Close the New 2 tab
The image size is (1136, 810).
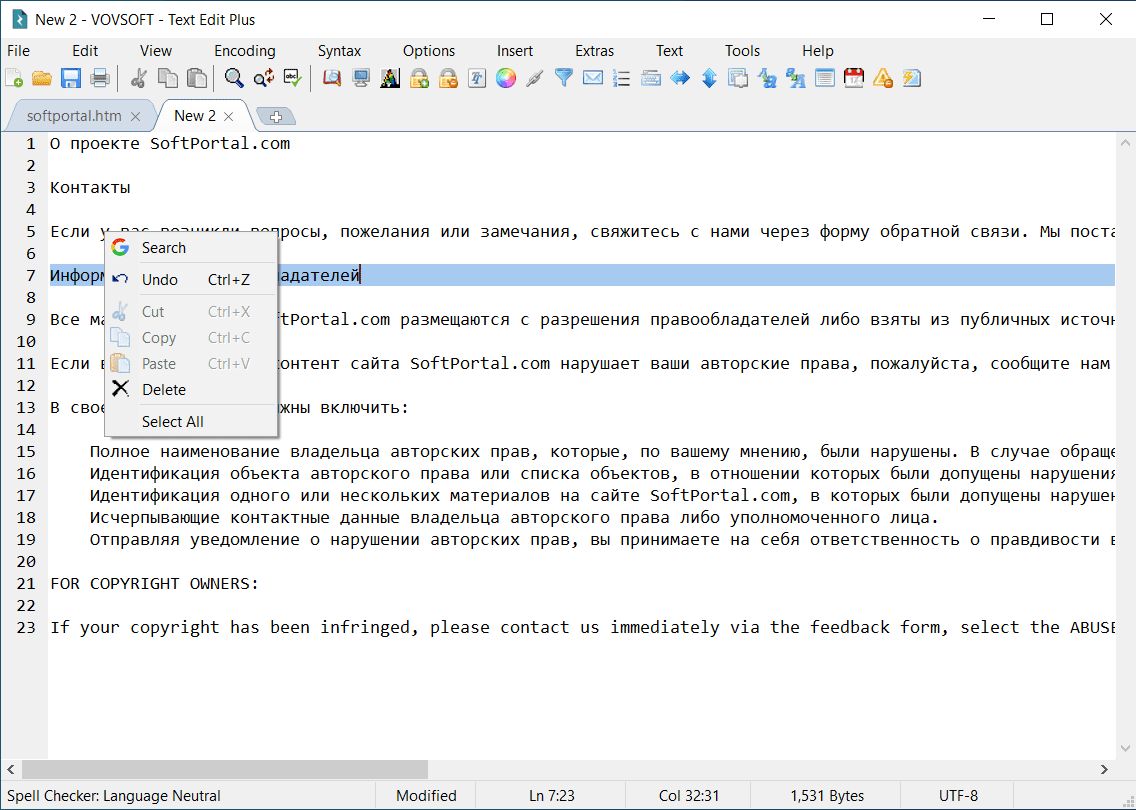pyautogui.click(x=228, y=117)
